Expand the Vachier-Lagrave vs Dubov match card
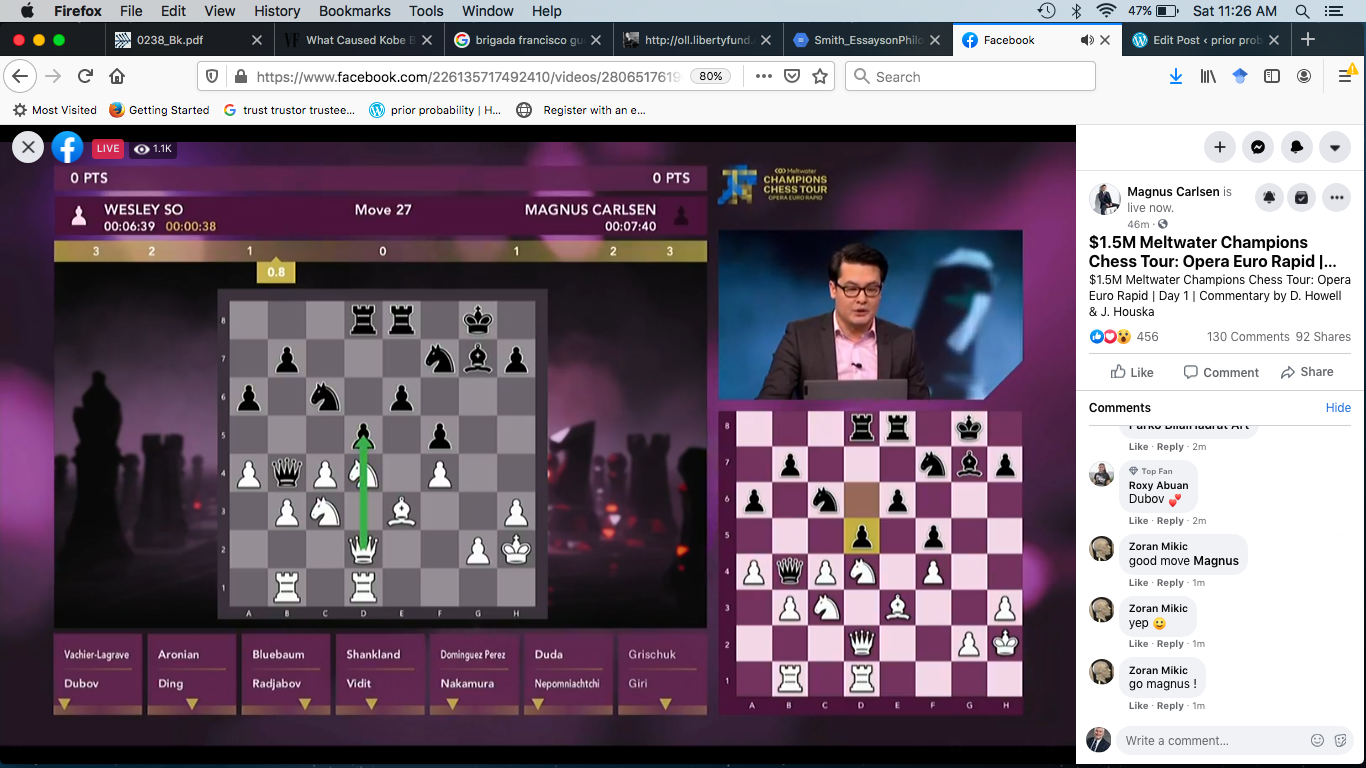 (x=65, y=704)
